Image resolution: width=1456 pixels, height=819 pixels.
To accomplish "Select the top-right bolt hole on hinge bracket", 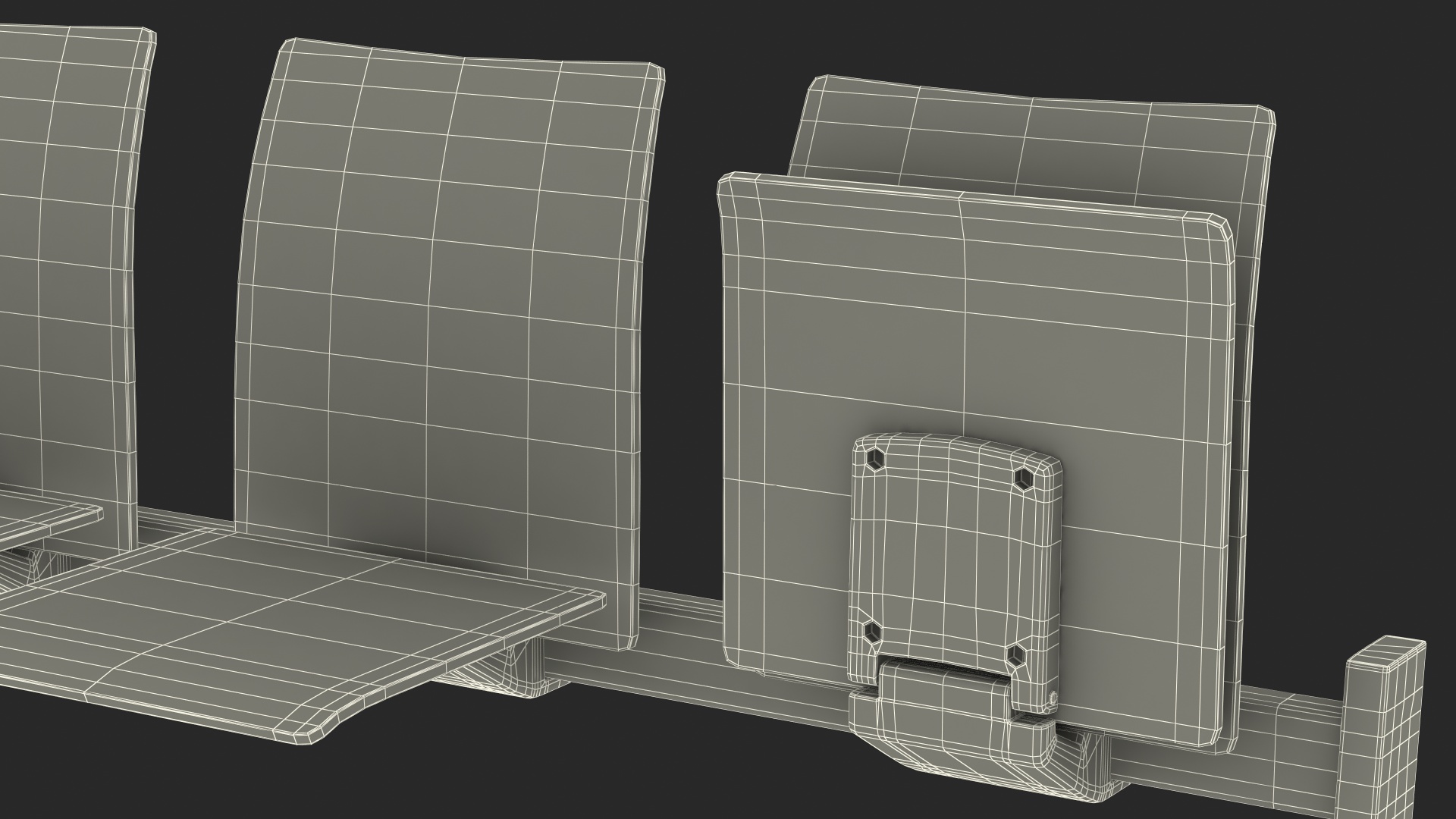I will tap(1025, 479).
